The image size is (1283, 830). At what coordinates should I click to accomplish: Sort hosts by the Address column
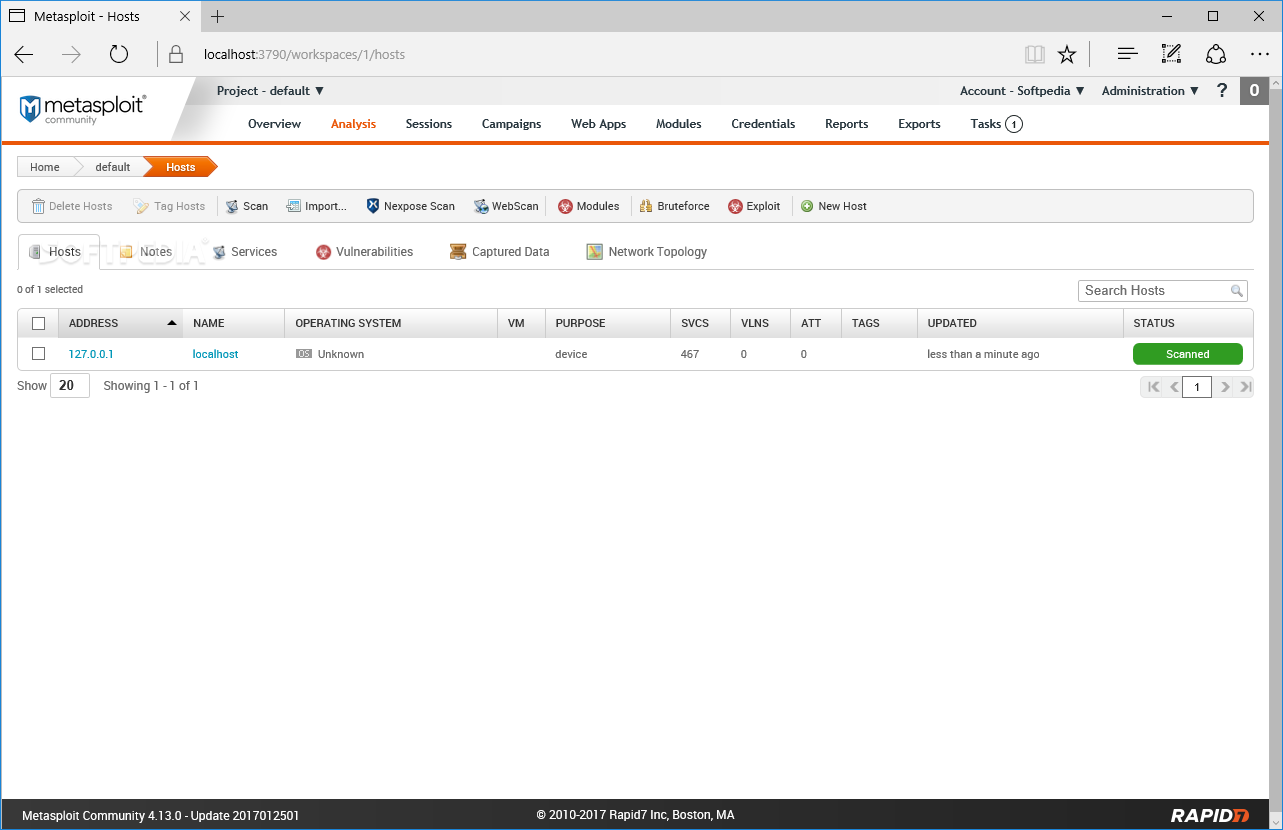point(121,324)
